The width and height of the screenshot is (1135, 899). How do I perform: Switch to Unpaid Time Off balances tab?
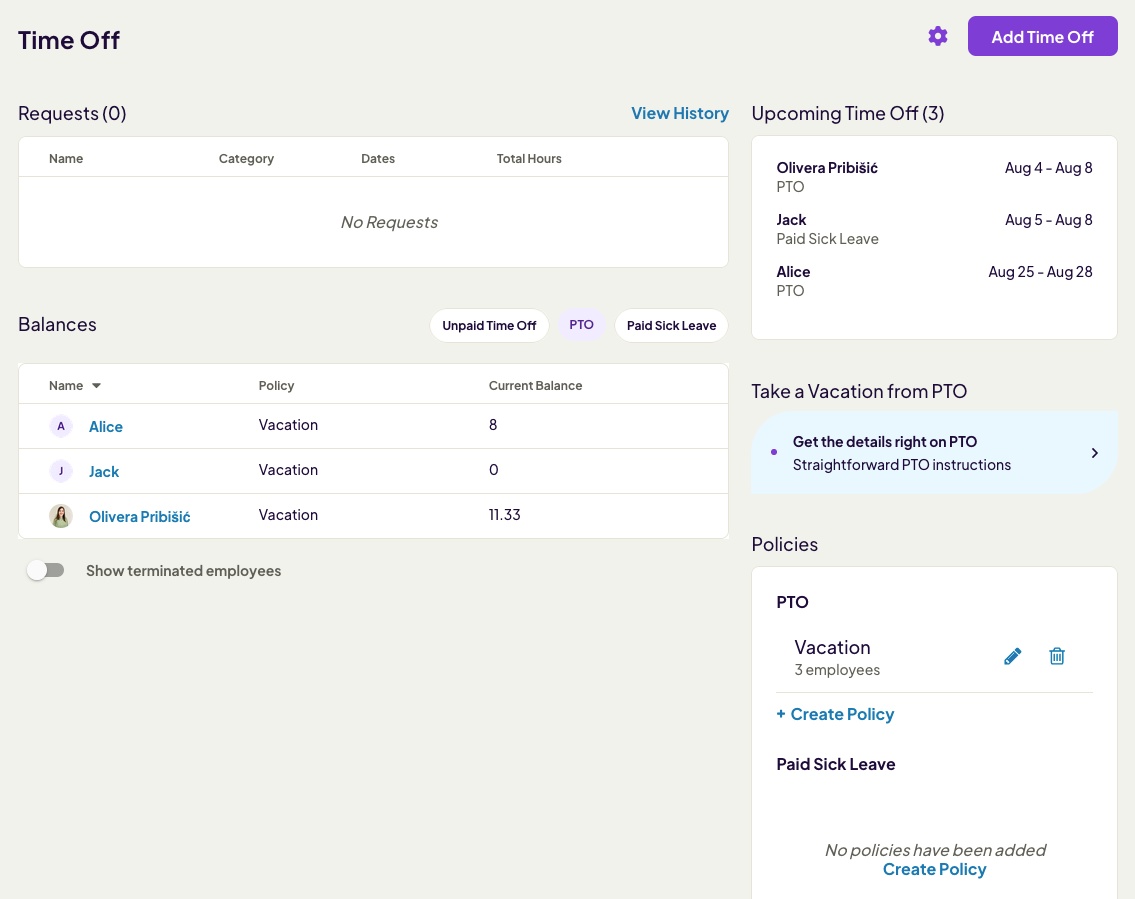tap(489, 326)
